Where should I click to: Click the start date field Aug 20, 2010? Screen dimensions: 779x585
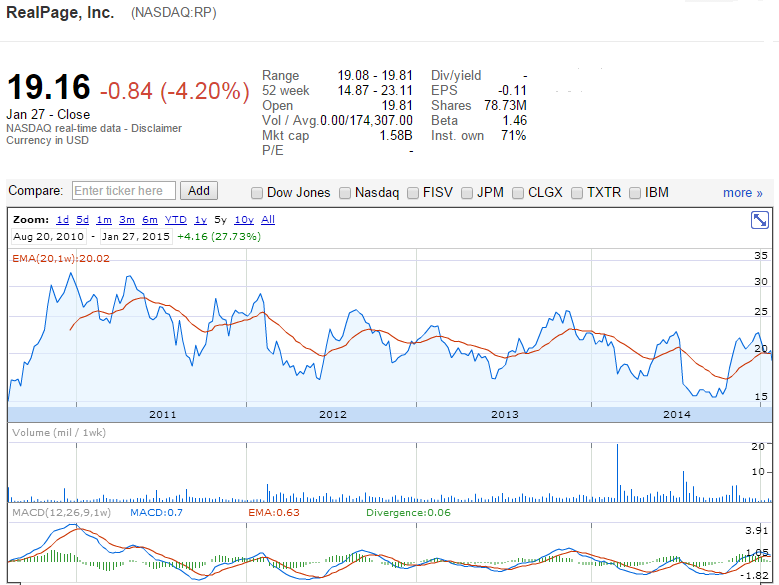49,236
